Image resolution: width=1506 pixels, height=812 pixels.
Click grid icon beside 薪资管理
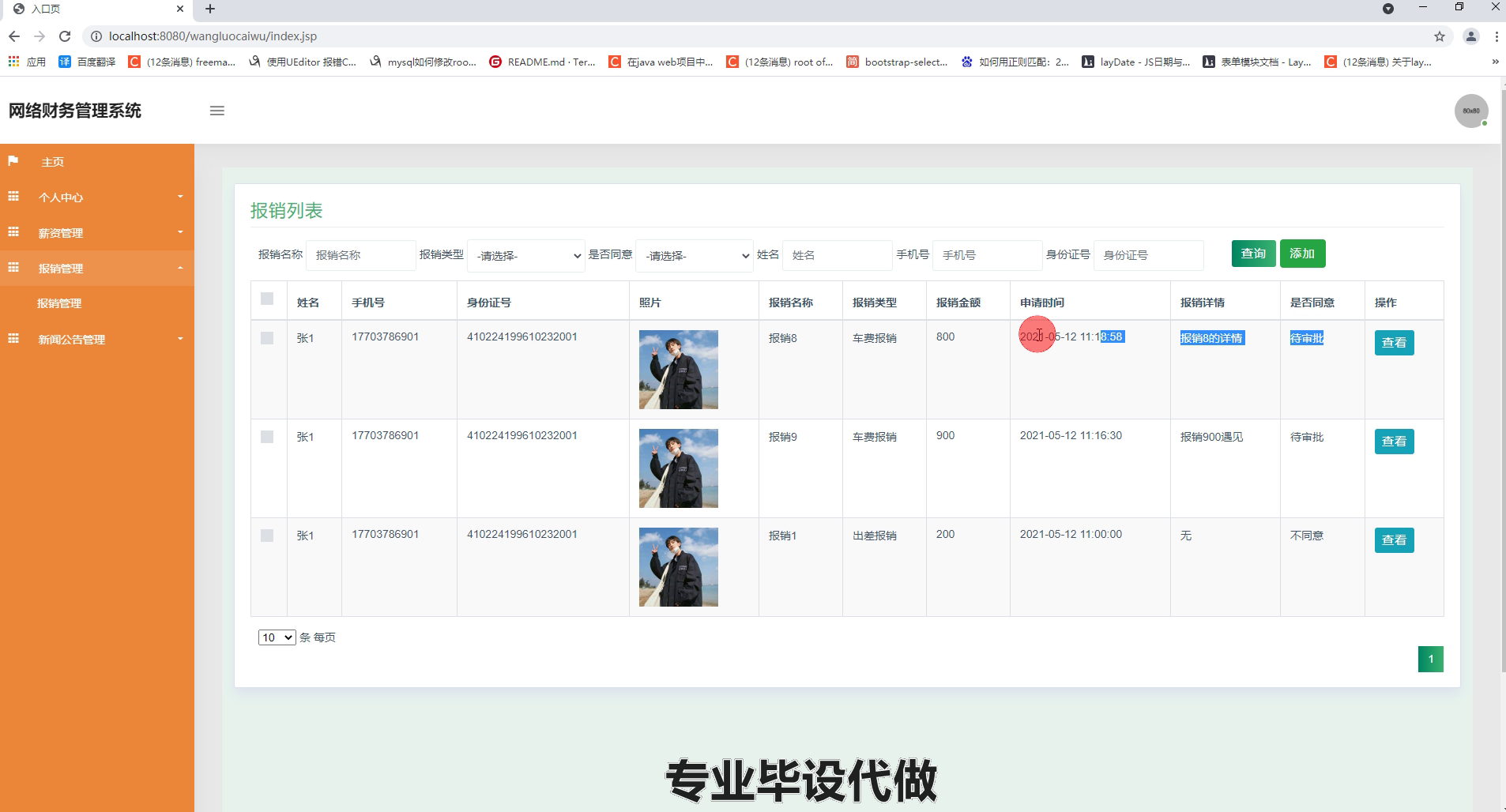click(13, 231)
